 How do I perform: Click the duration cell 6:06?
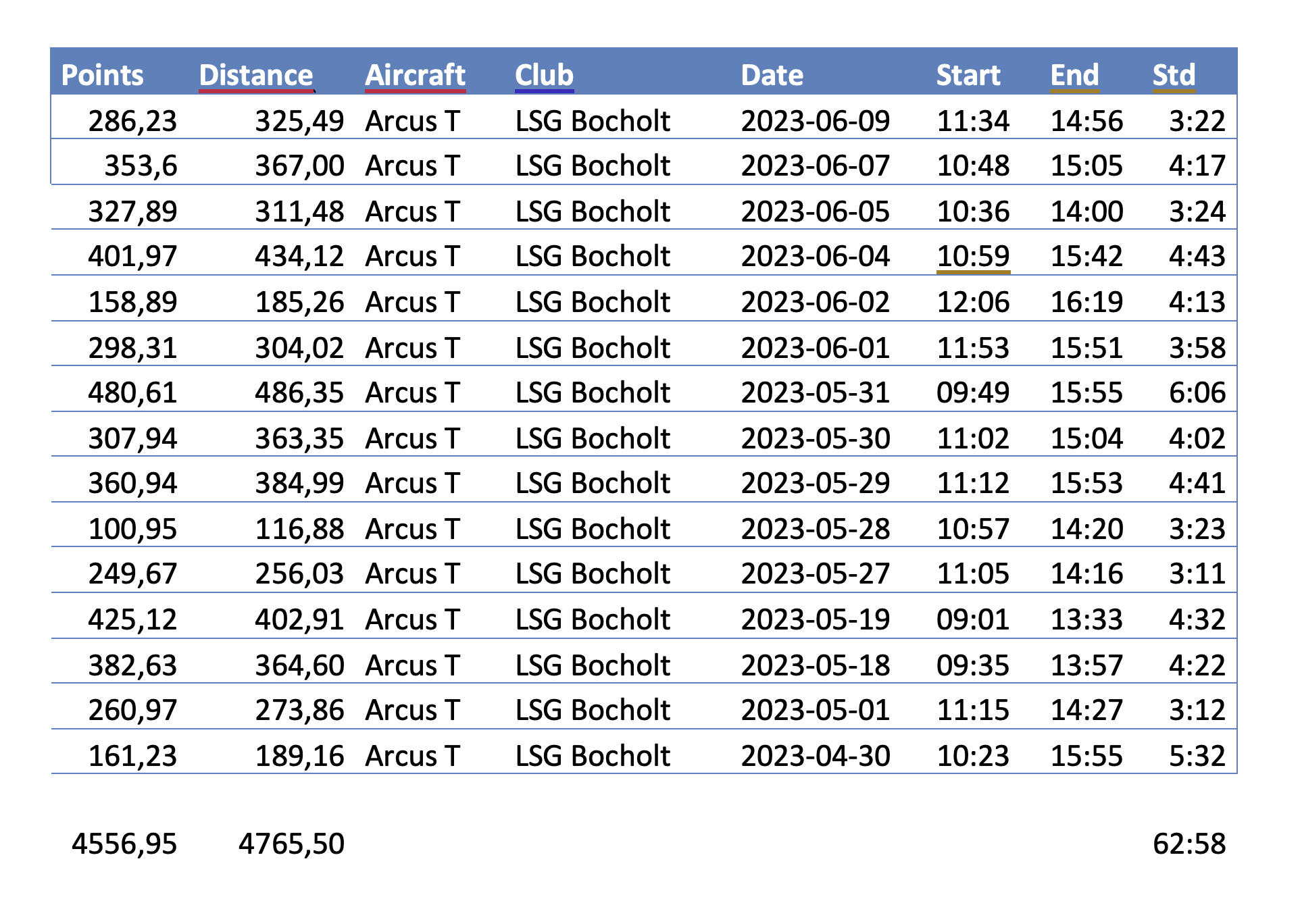1197,393
